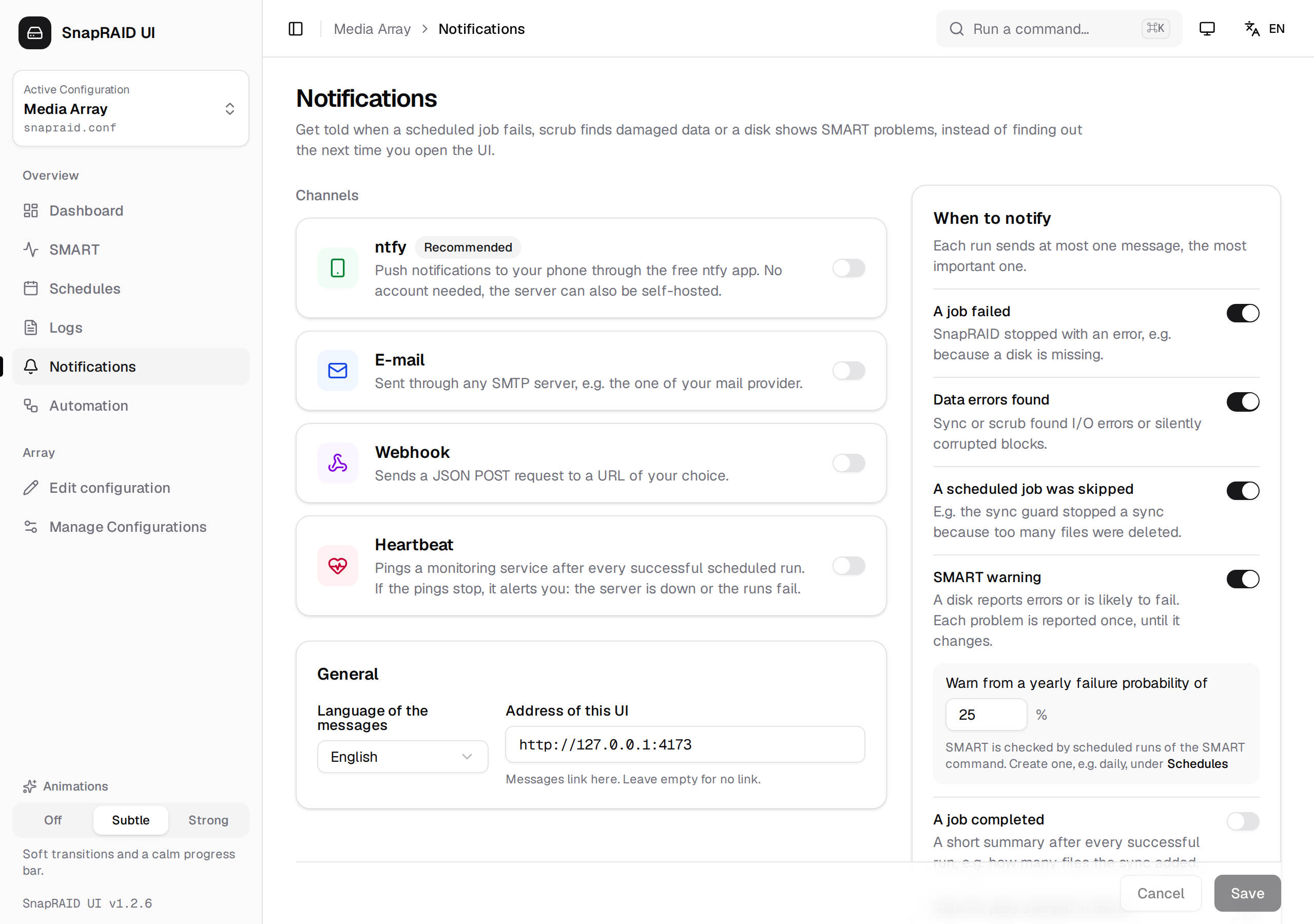1314x924 pixels.
Task: Expand the Active Configuration selector
Action: (x=130, y=108)
